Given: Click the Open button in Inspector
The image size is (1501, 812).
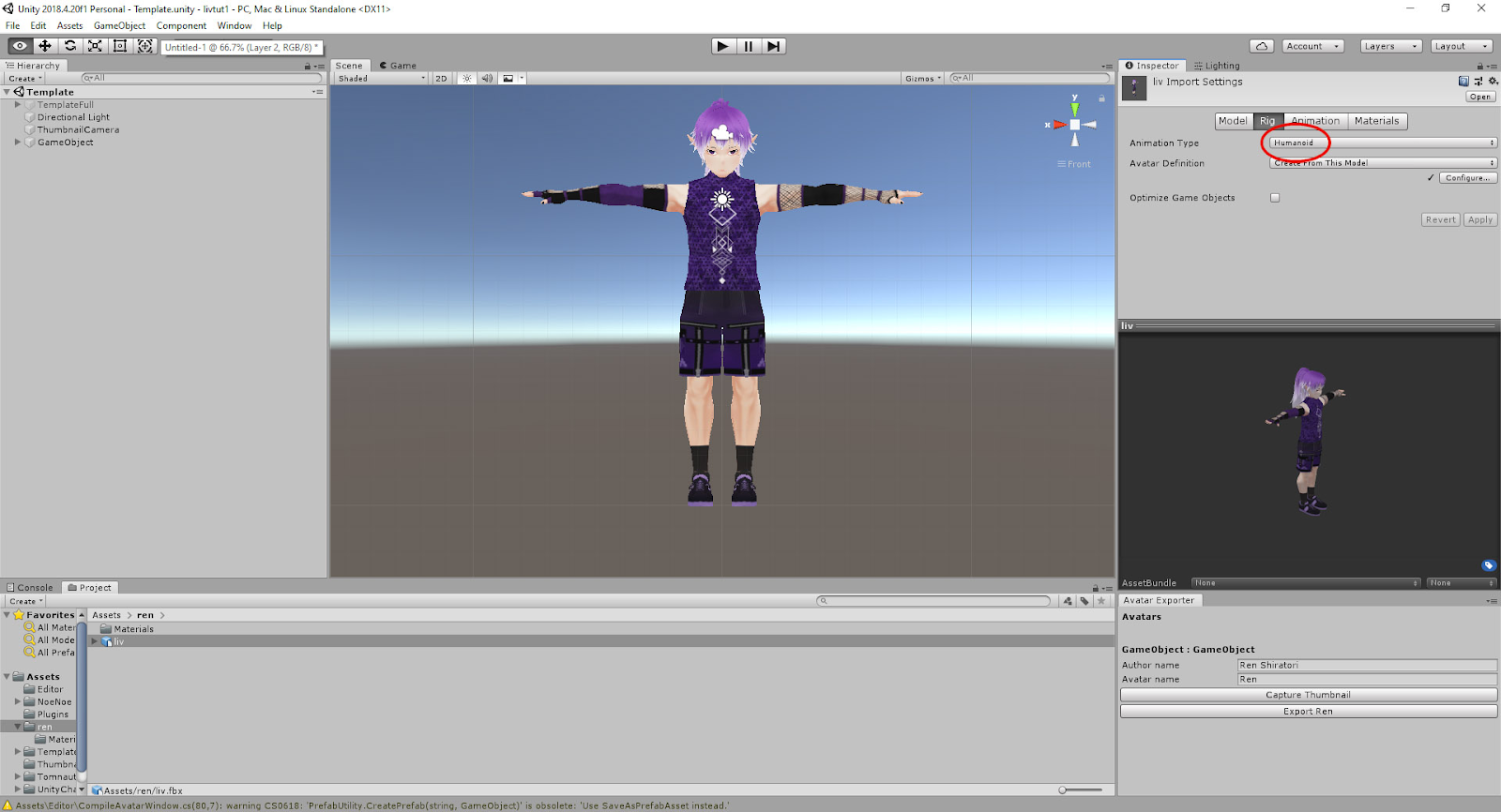Looking at the screenshot, I should click(x=1480, y=97).
